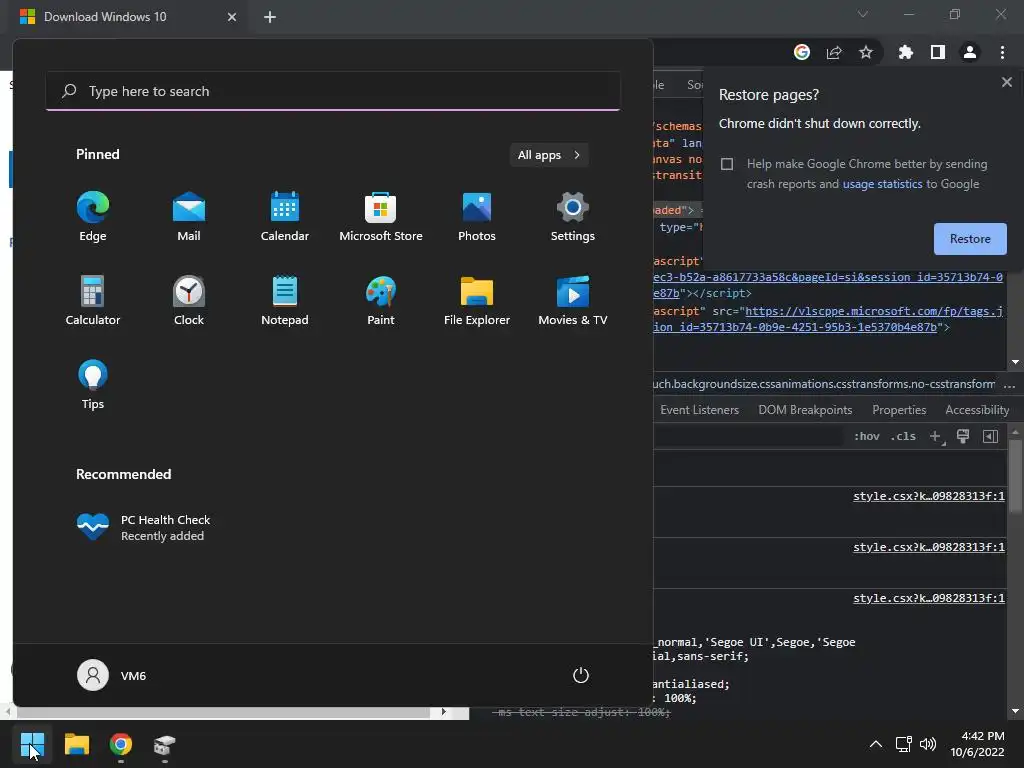The width and height of the screenshot is (1024, 768).
Task: Open the Clock app
Action: click(x=189, y=300)
